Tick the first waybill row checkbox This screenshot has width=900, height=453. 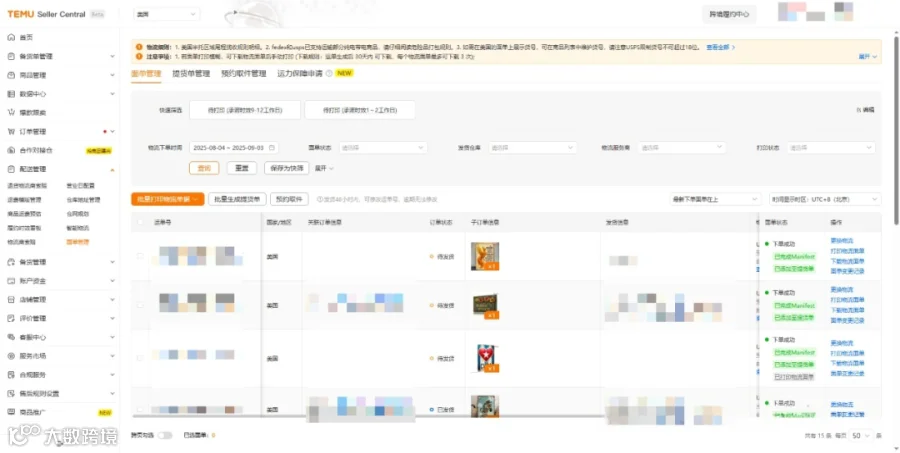[x=141, y=256]
